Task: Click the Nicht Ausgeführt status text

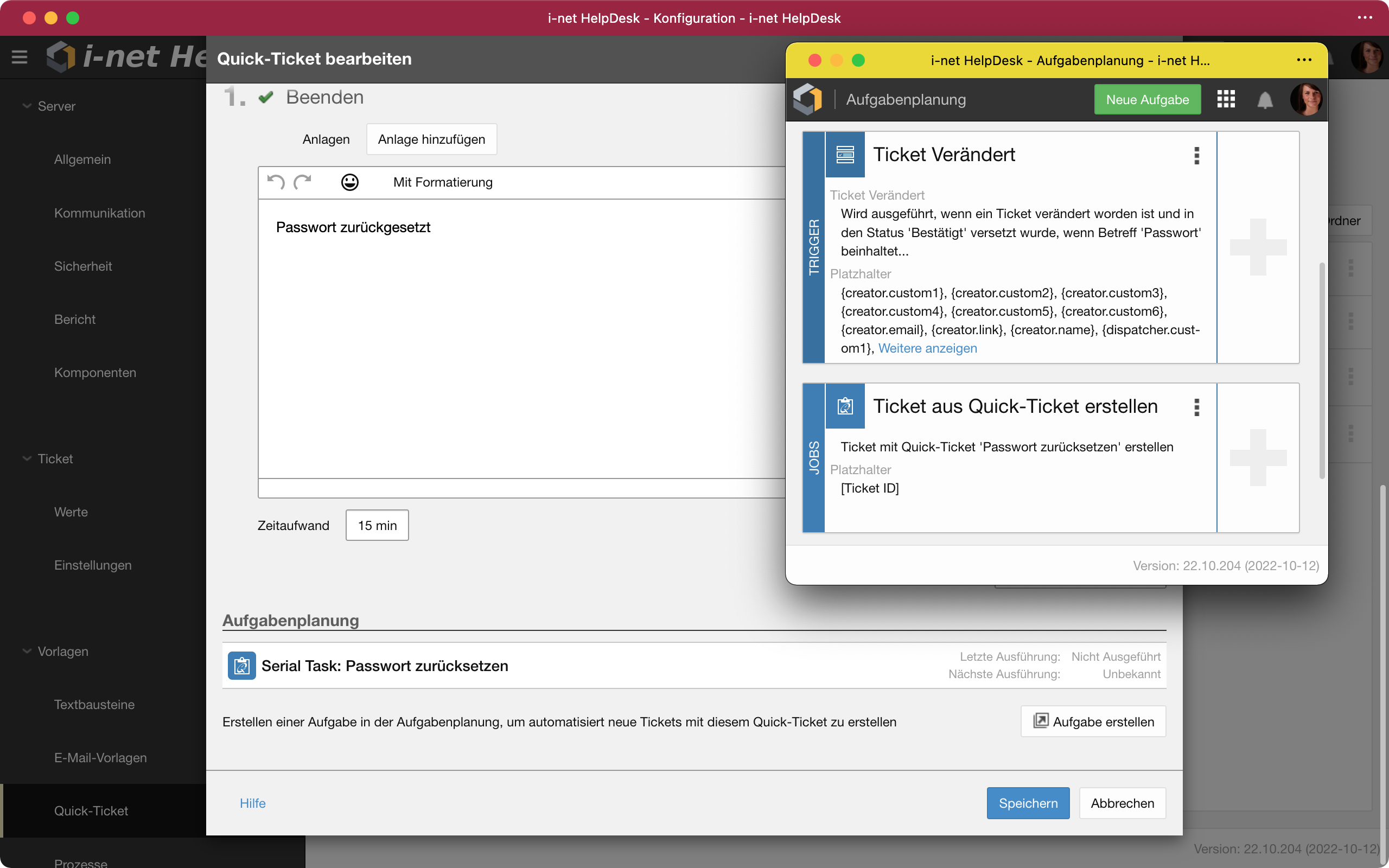Action: [1116, 656]
